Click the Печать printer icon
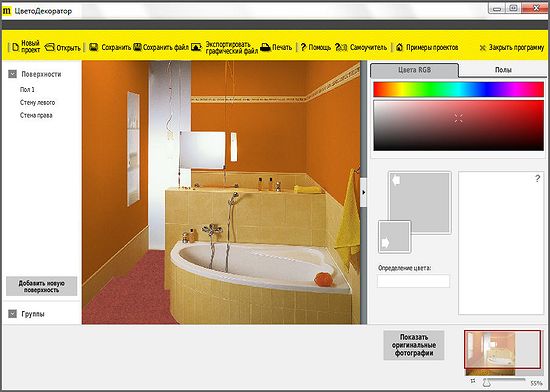This screenshot has width=550, height=392. pyautogui.click(x=265, y=47)
